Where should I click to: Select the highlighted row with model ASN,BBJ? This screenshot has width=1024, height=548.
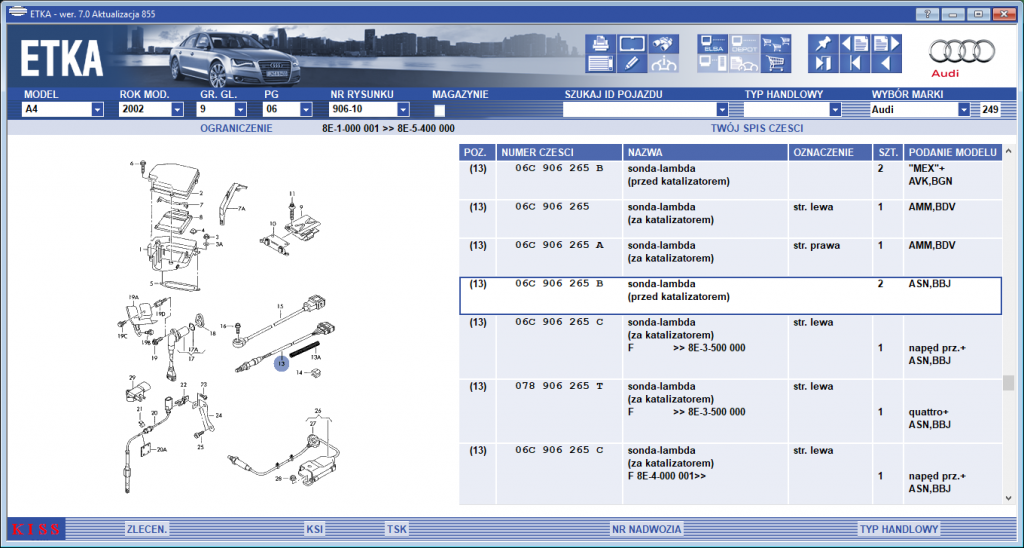coord(730,296)
